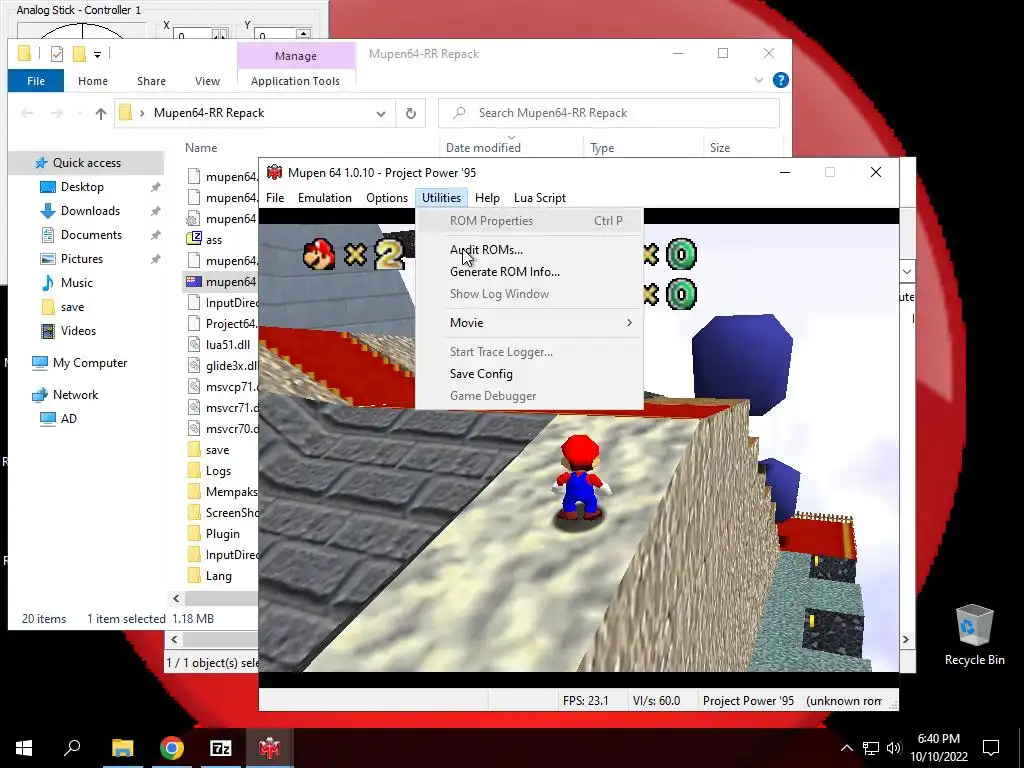Select the glide3x.dll file icon
1024x768 pixels.
pos(194,365)
